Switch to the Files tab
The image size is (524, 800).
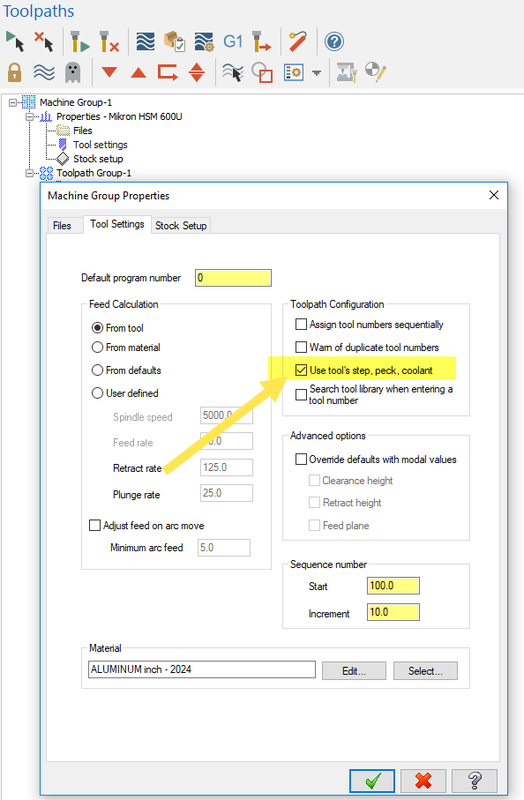pos(62,226)
